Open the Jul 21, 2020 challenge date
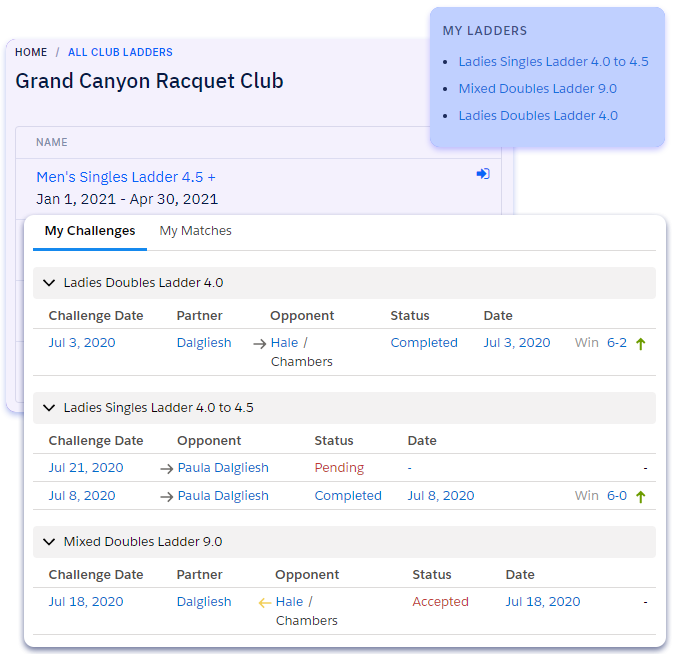This screenshot has width=674, height=654. [86, 468]
